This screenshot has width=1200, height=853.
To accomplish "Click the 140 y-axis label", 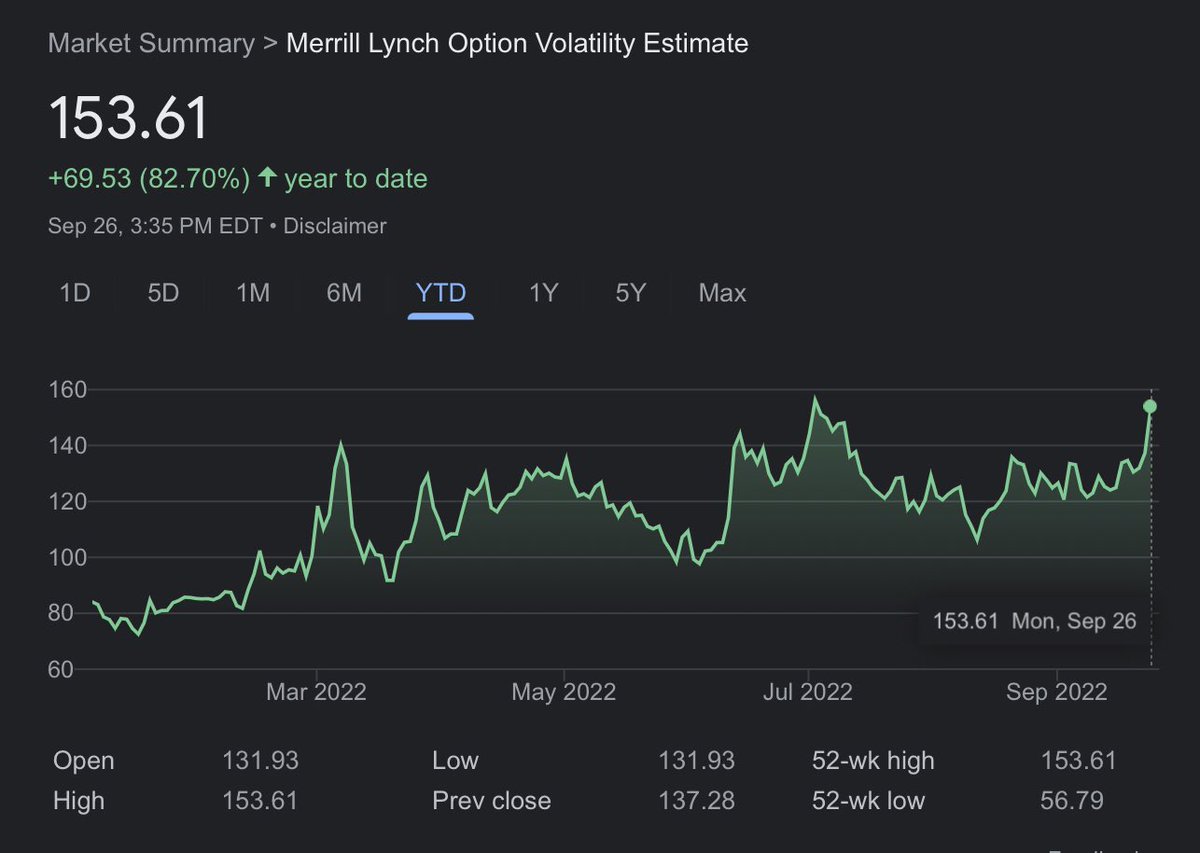I will tap(68, 445).
